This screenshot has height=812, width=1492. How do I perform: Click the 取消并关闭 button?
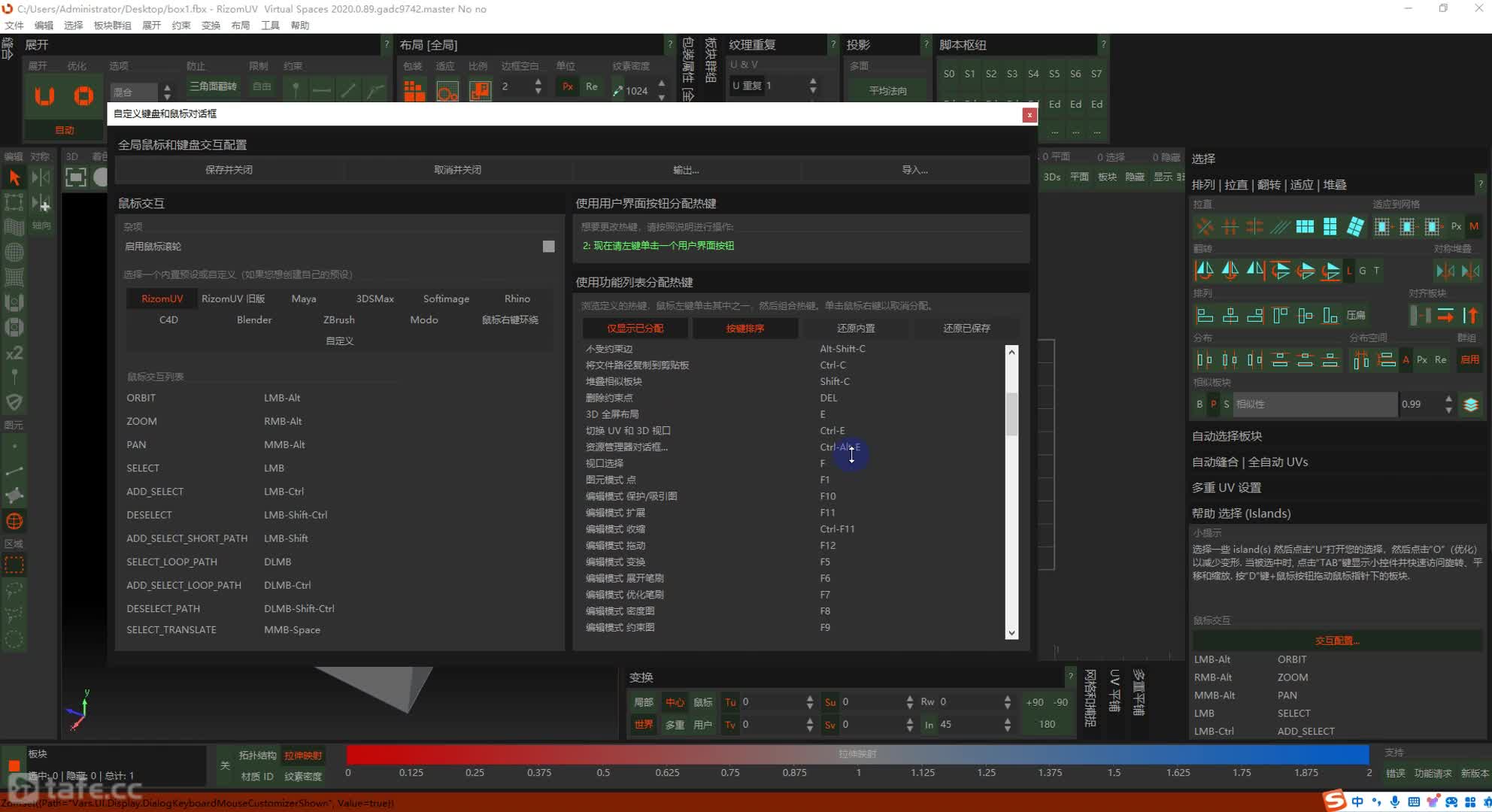(456, 170)
